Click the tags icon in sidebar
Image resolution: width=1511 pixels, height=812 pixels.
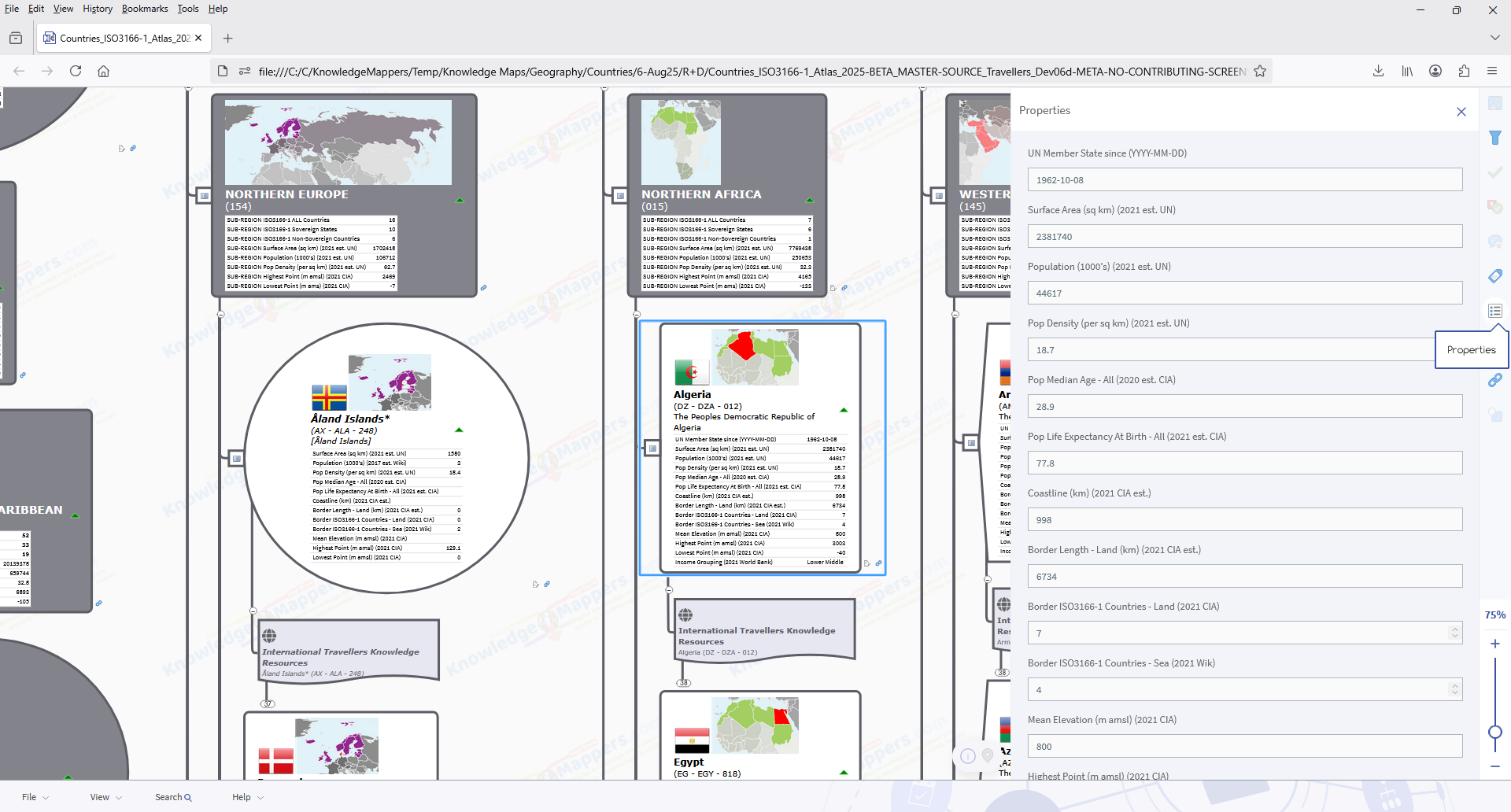(1495, 276)
